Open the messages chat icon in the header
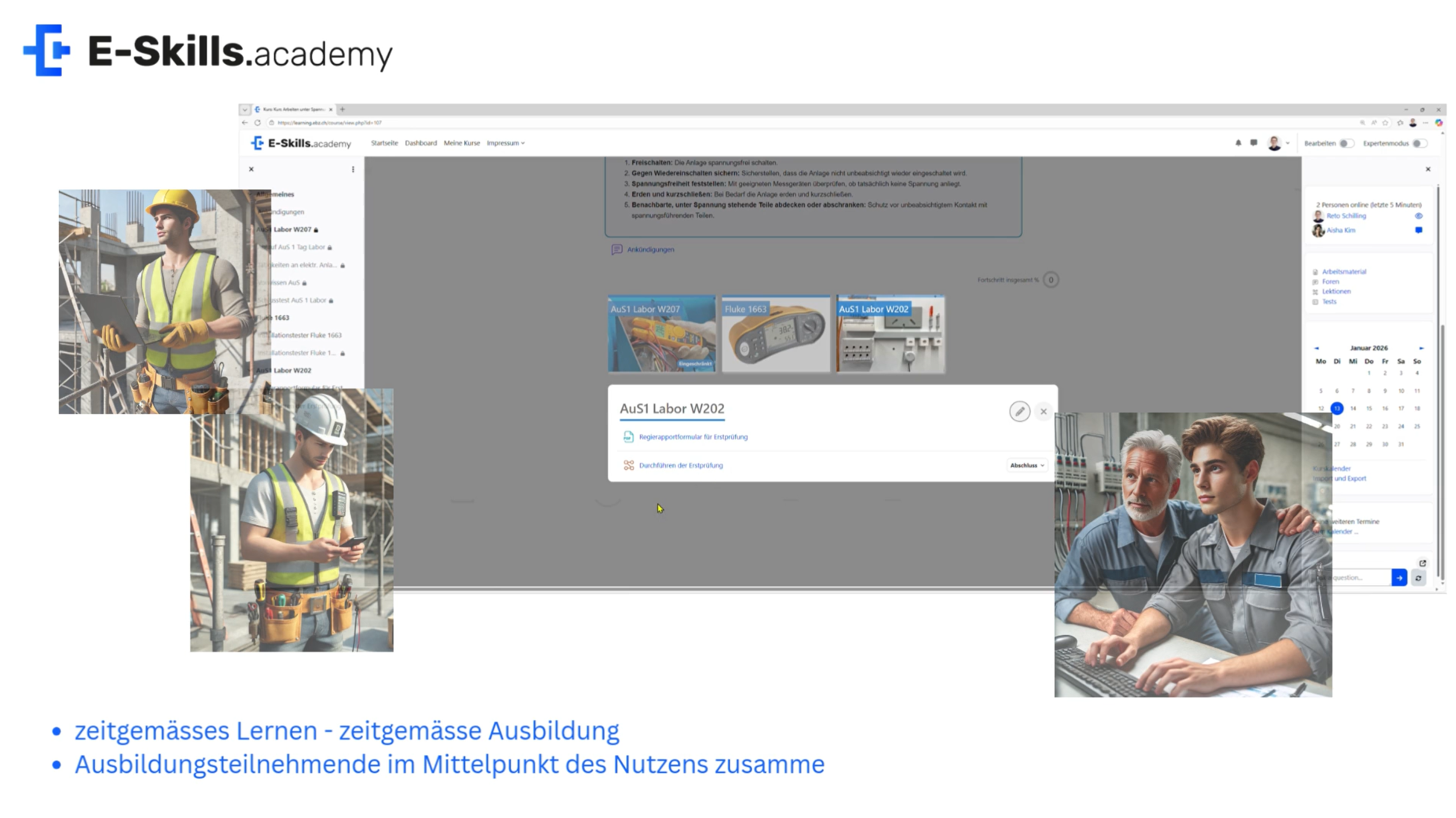The width and height of the screenshot is (1456, 818). (1253, 143)
